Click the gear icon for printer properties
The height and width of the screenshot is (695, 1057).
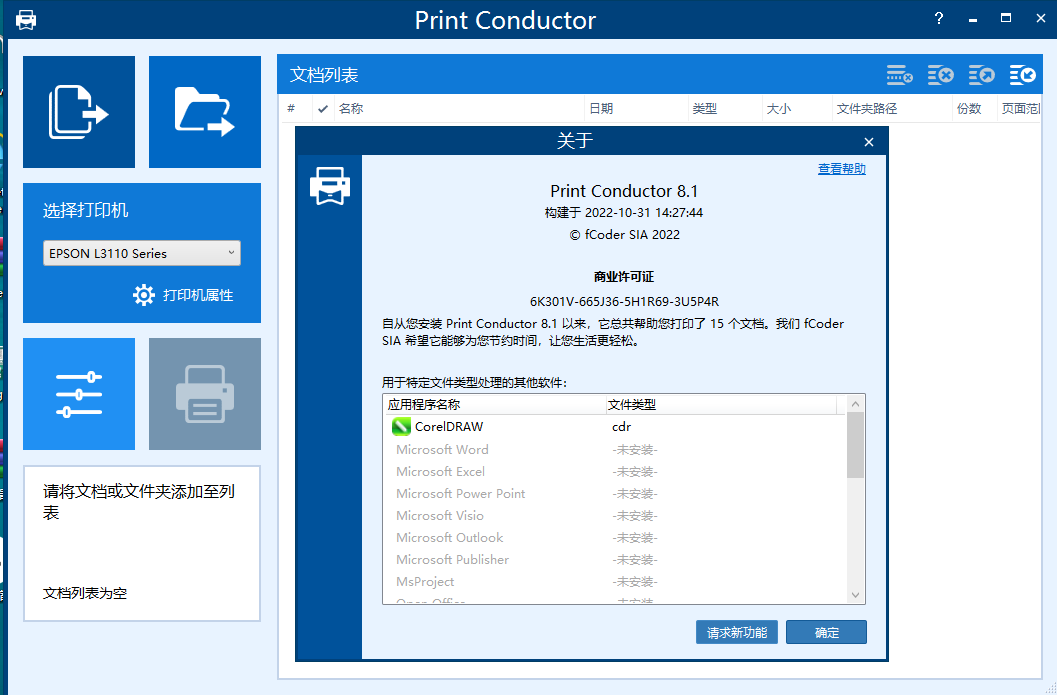144,295
